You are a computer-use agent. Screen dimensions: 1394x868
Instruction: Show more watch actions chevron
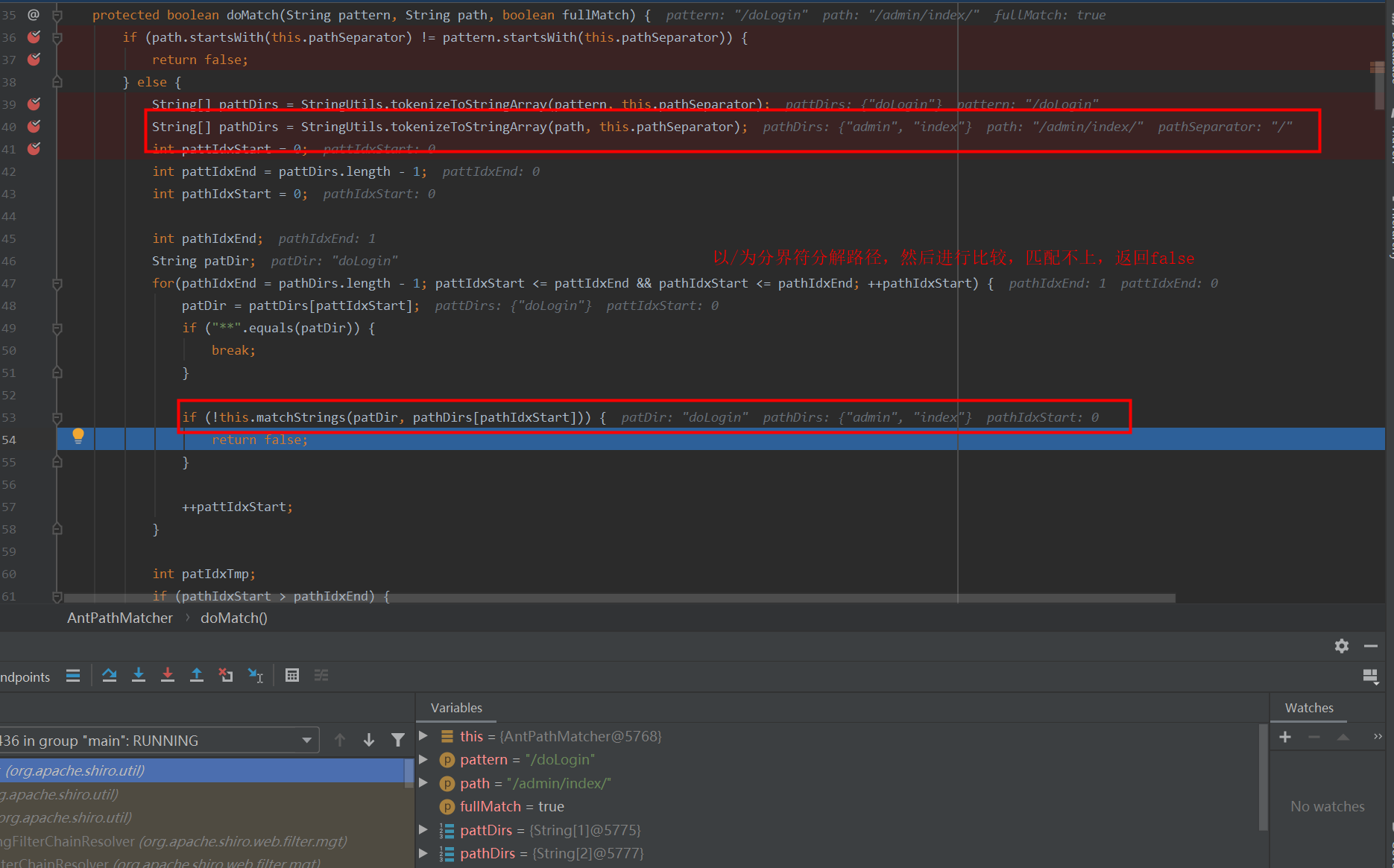click(x=1378, y=736)
